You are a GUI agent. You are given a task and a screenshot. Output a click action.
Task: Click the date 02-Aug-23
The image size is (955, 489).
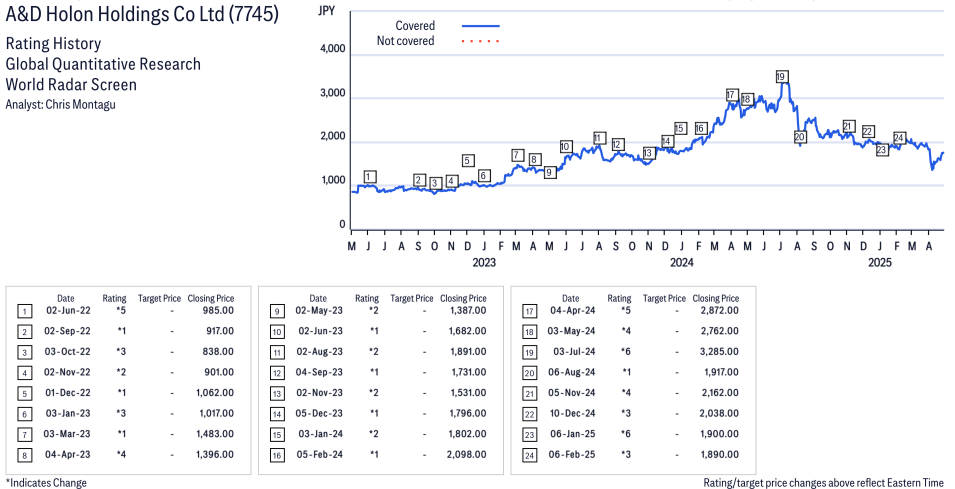point(320,351)
